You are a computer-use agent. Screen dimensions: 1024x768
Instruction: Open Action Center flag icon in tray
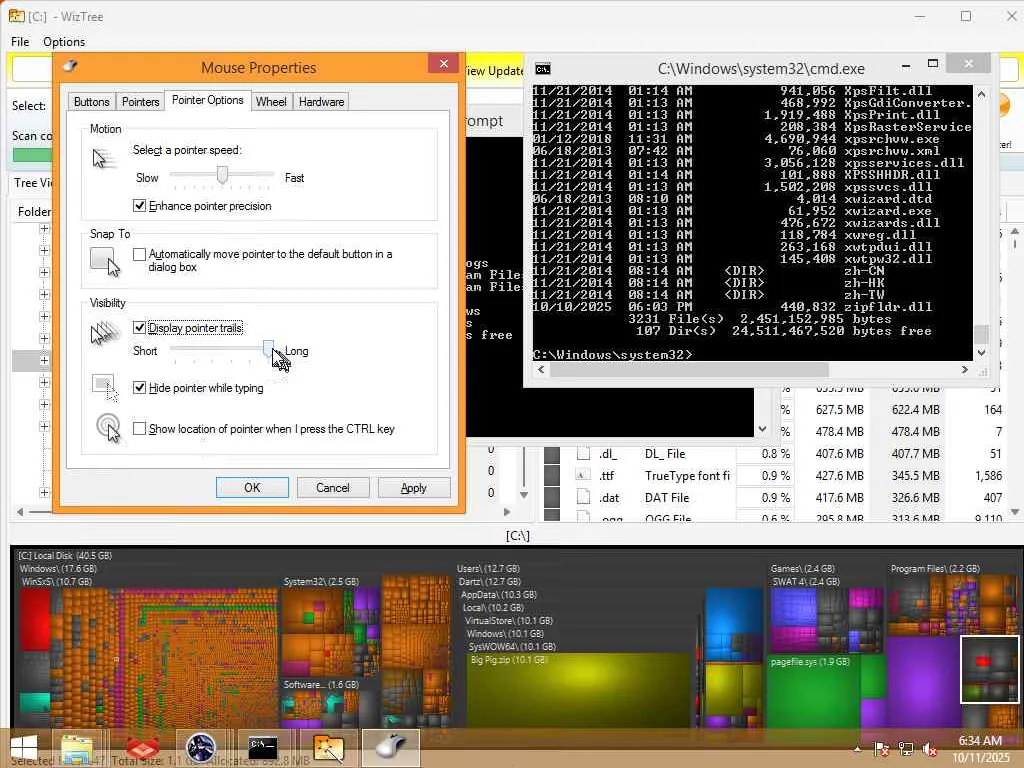881,749
